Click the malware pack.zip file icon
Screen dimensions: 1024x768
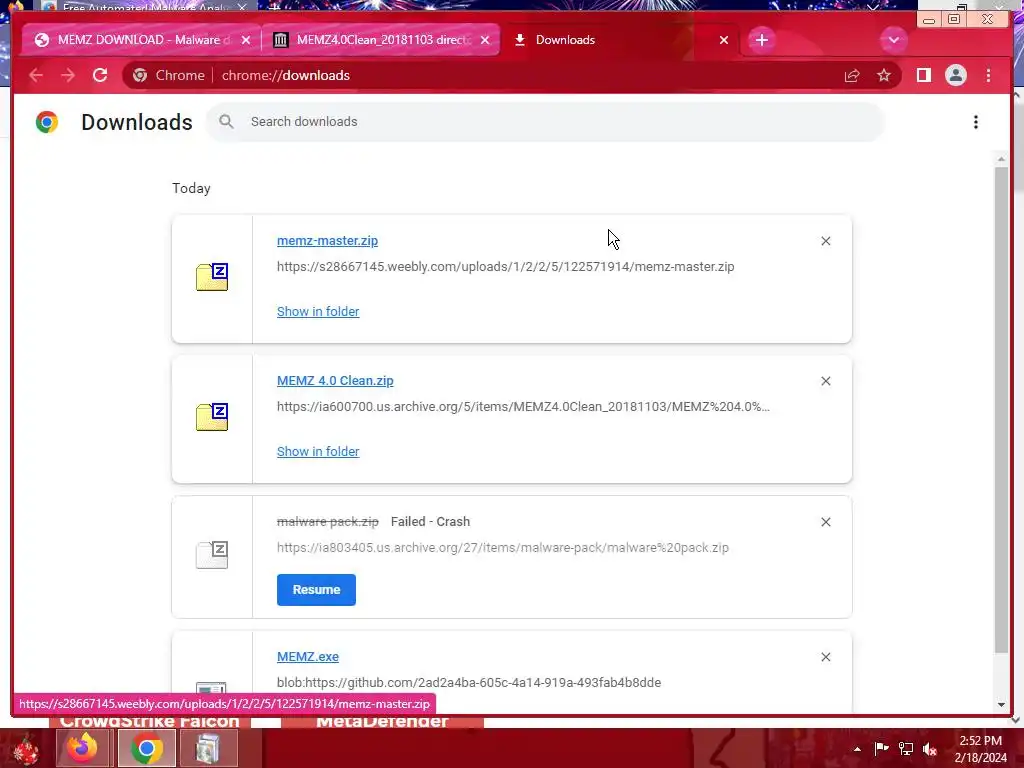212,555
